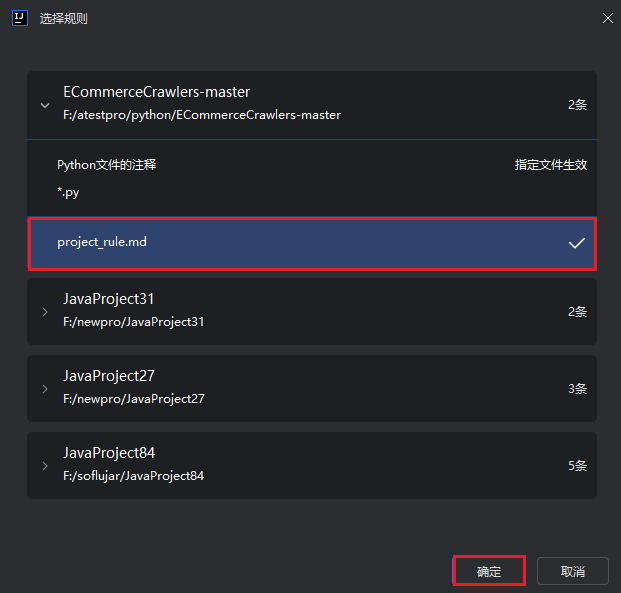Viewport: 621px width, 593px height.
Task: Collapse the ECommerceCrawlers-master chevron
Action: [x=44, y=104]
